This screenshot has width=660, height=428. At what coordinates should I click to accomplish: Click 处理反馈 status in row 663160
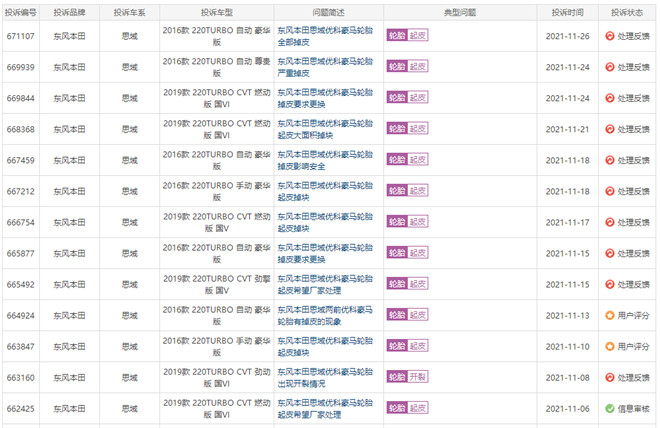pyautogui.click(x=633, y=377)
